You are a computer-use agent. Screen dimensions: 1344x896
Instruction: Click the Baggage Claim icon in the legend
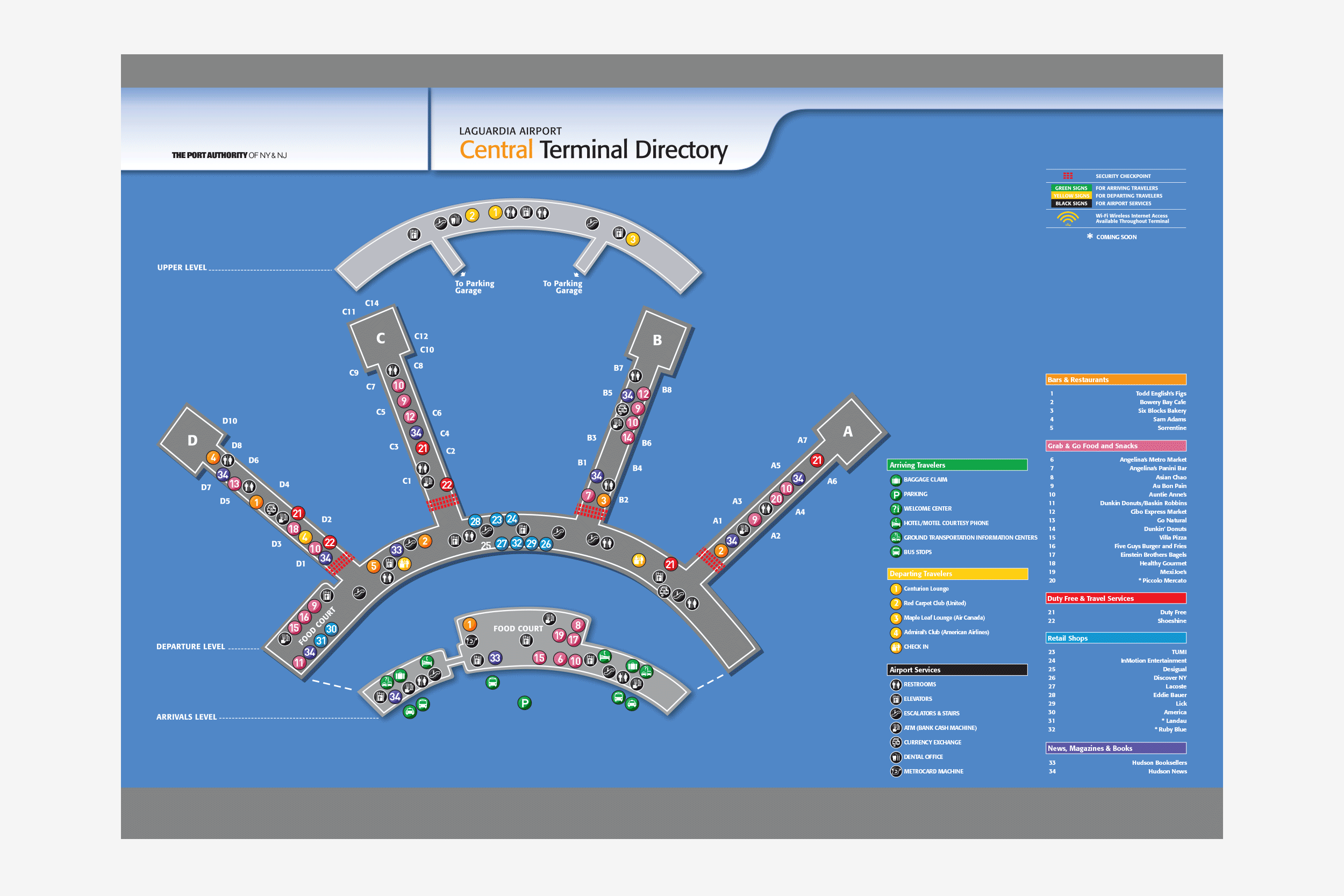(896, 480)
